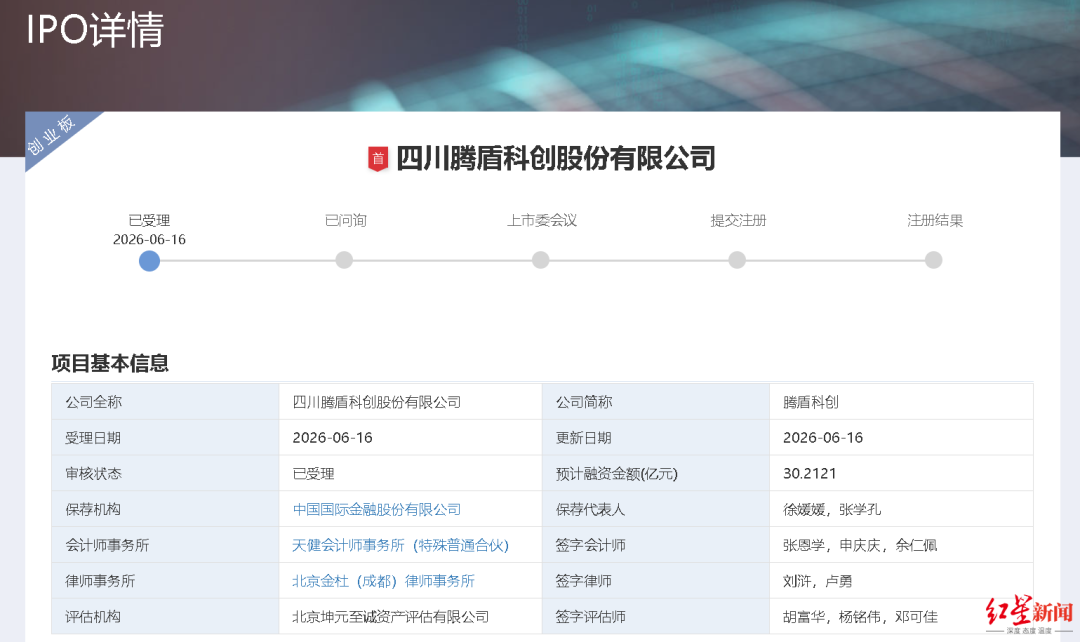This screenshot has width=1080, height=642.
Task: Click the 受理日期 value 2026-06-16
Action: (x=333, y=438)
